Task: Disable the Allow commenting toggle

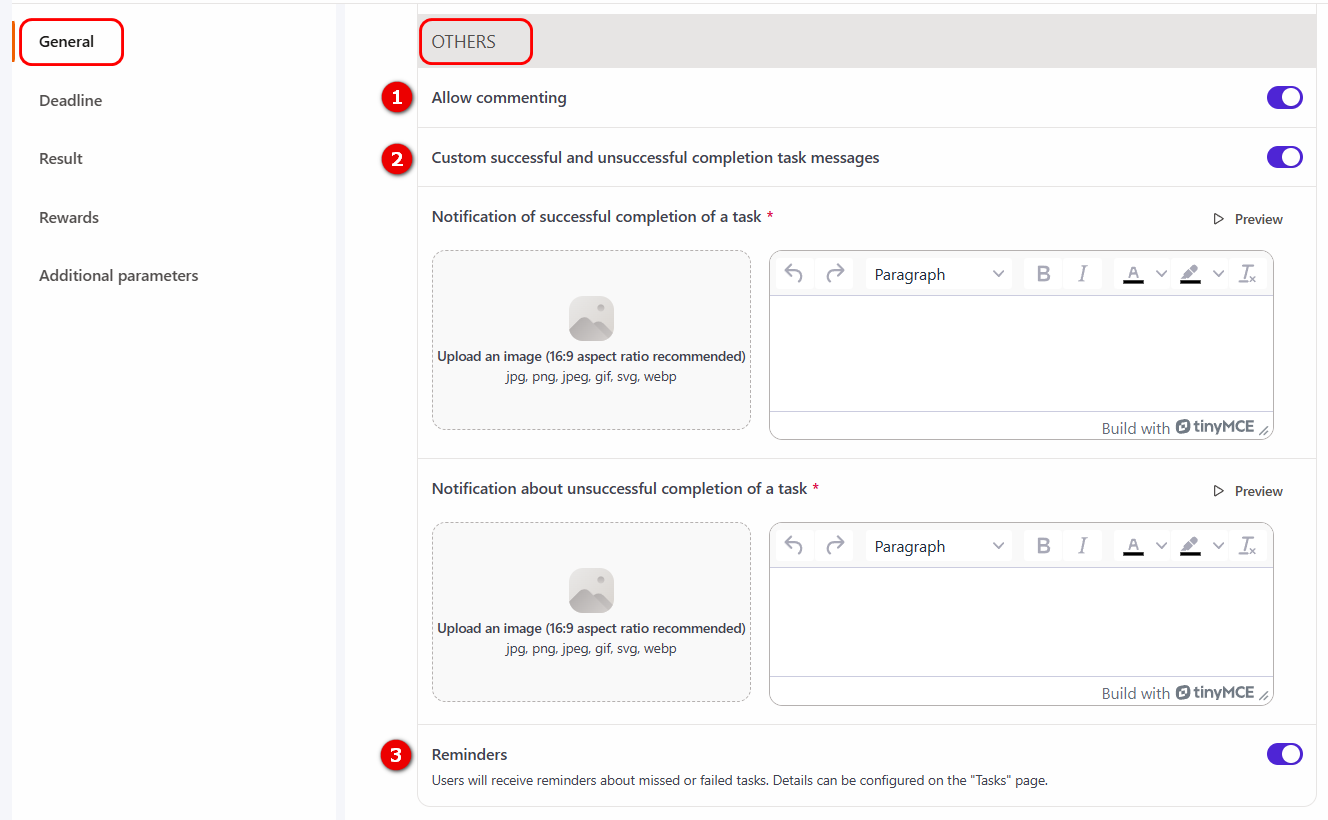Action: pyautogui.click(x=1284, y=98)
